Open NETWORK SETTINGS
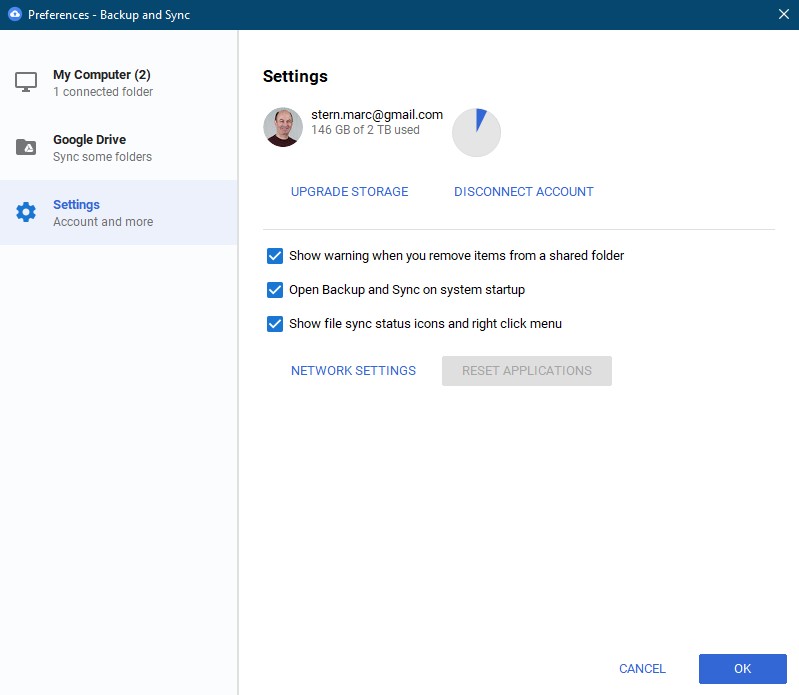This screenshot has height=695, width=799. pyautogui.click(x=354, y=370)
